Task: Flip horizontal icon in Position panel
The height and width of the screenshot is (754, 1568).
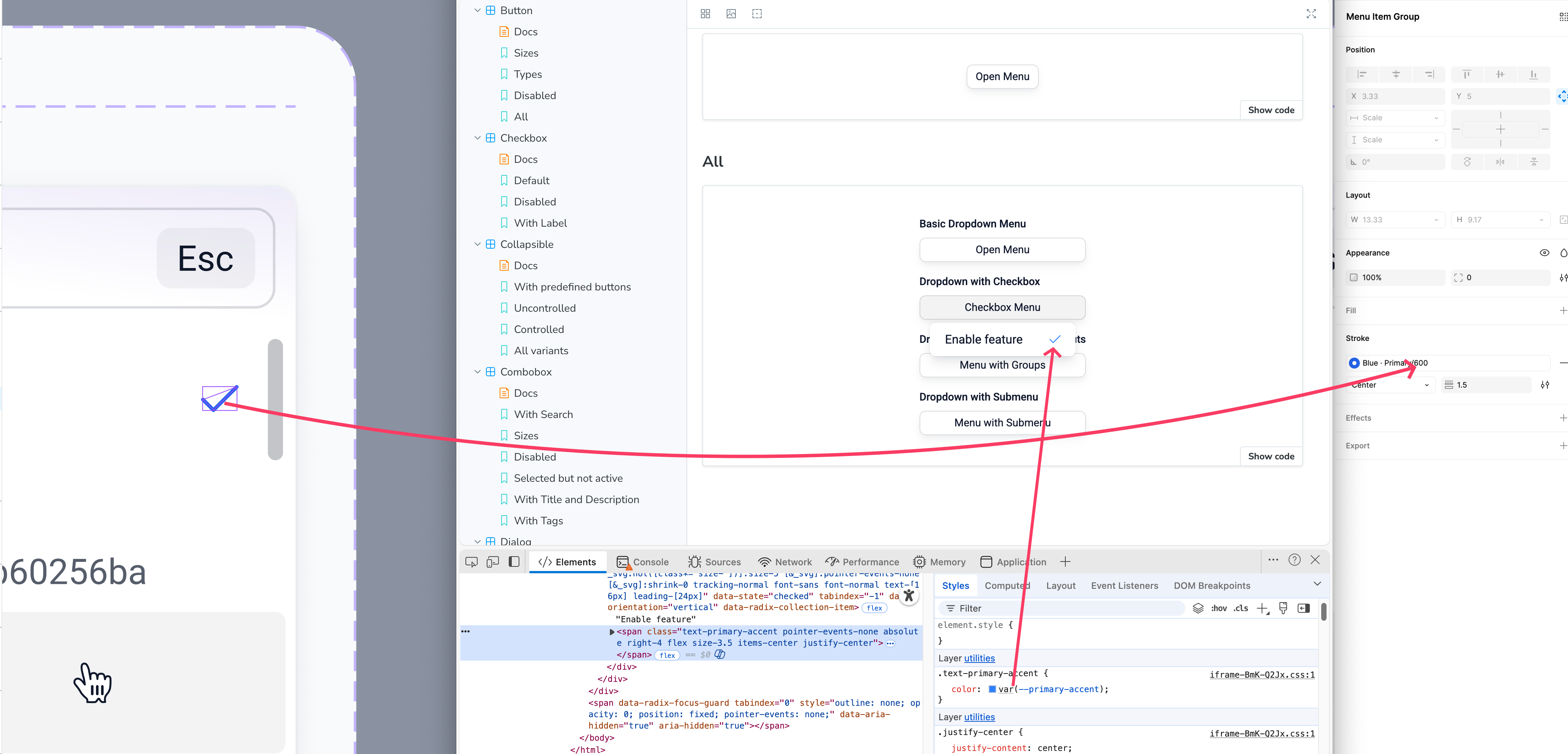Action: [1500, 162]
